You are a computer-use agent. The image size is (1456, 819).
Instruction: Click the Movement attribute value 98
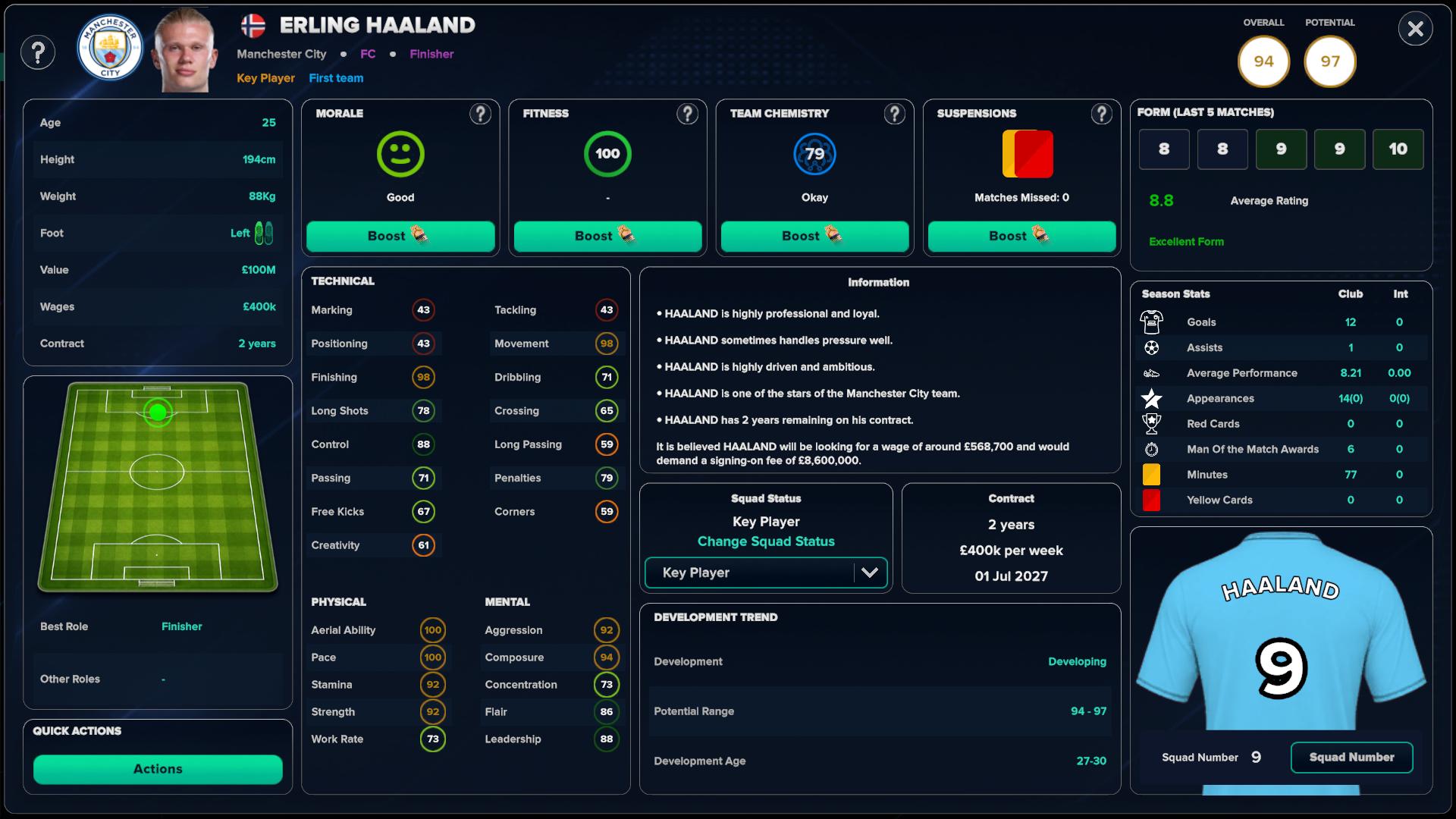coord(607,344)
